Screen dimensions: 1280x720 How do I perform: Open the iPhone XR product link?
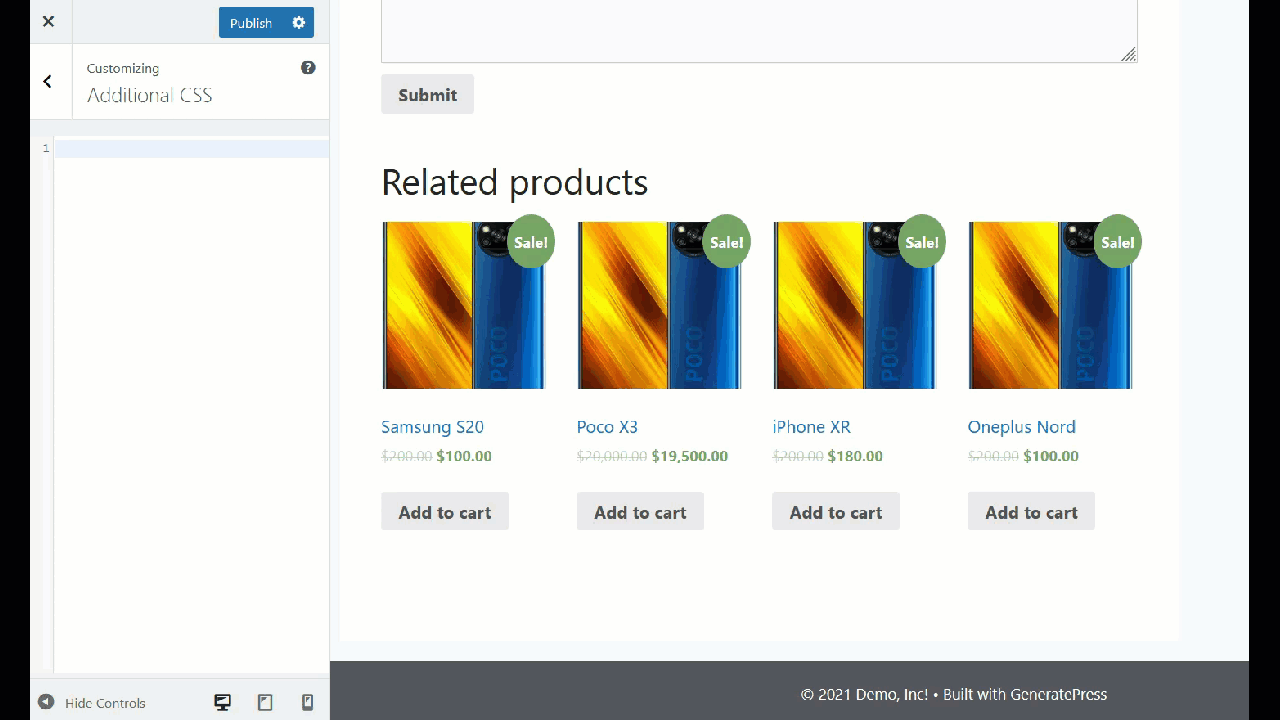point(811,427)
